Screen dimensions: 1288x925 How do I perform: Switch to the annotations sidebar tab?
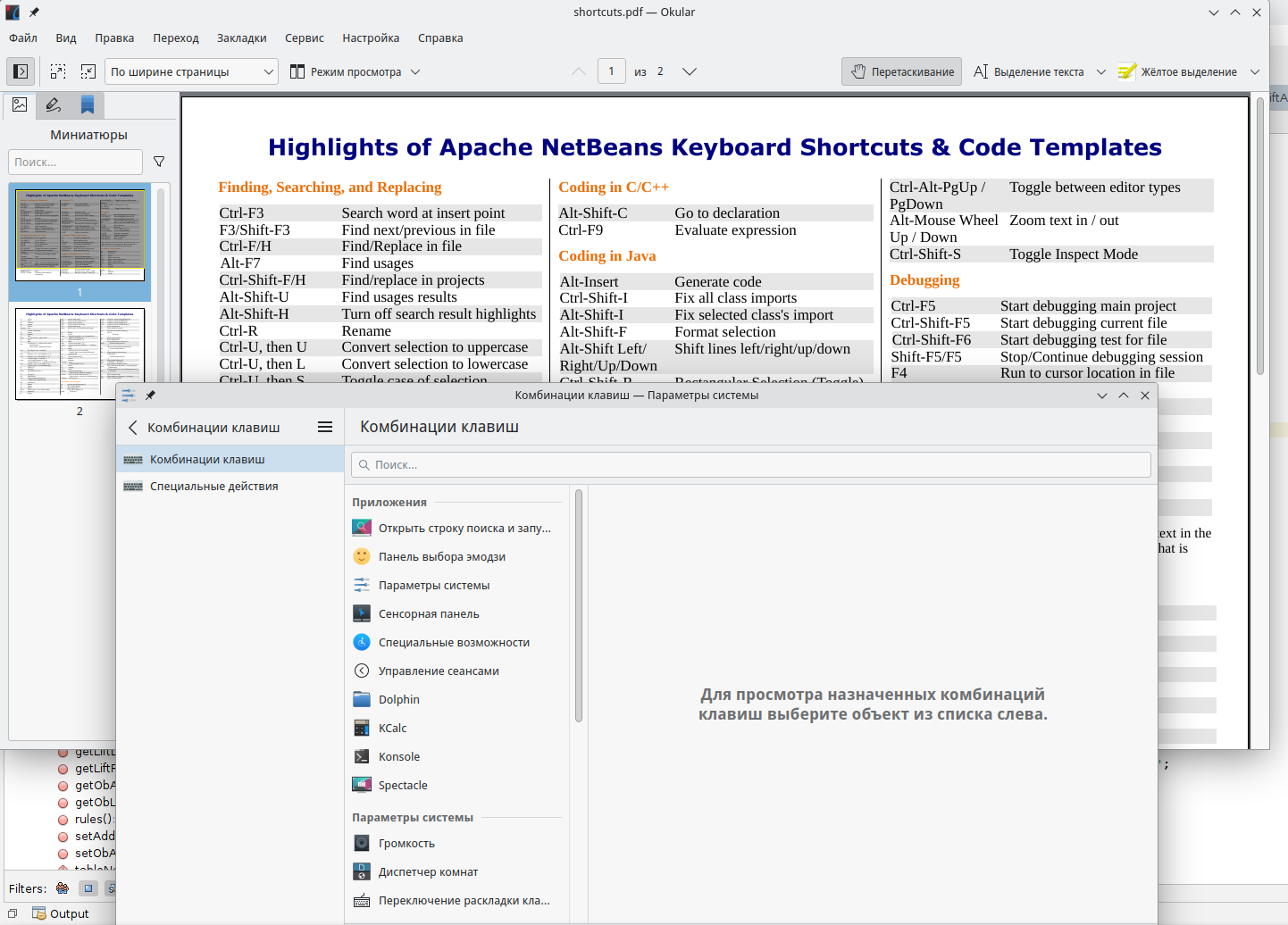[x=54, y=105]
